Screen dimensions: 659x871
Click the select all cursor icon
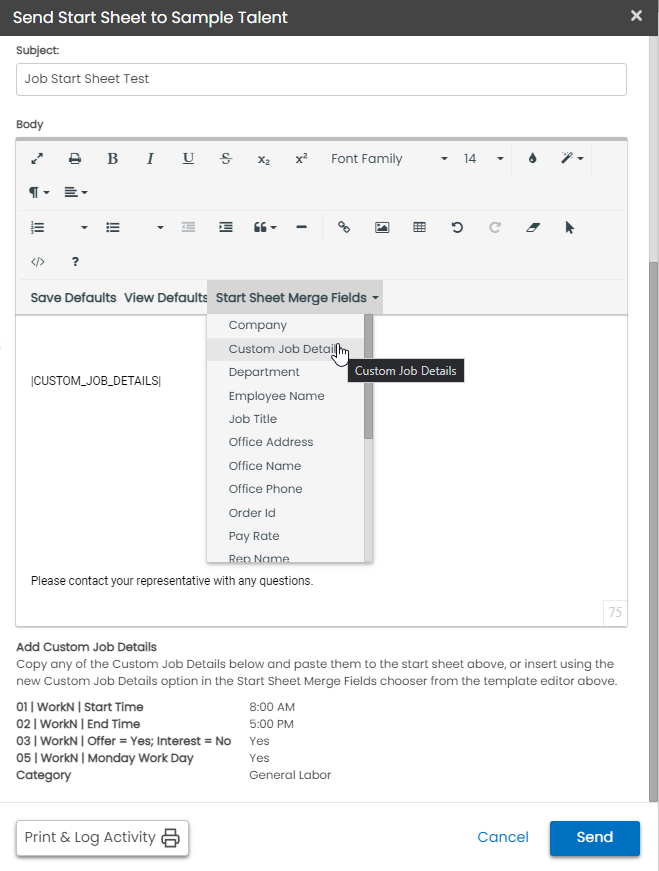(570, 227)
